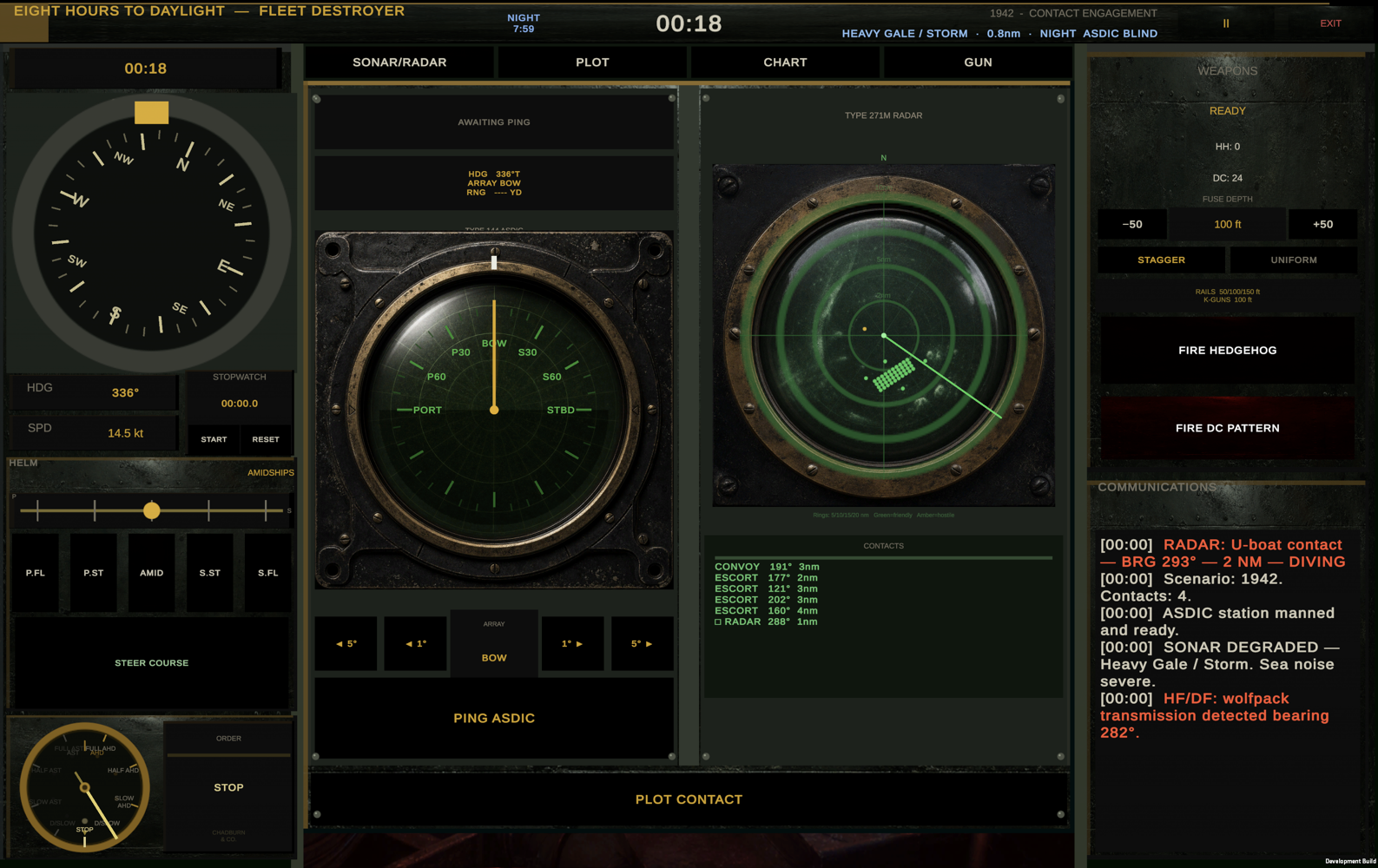Click the PING ASDIC button

(494, 718)
